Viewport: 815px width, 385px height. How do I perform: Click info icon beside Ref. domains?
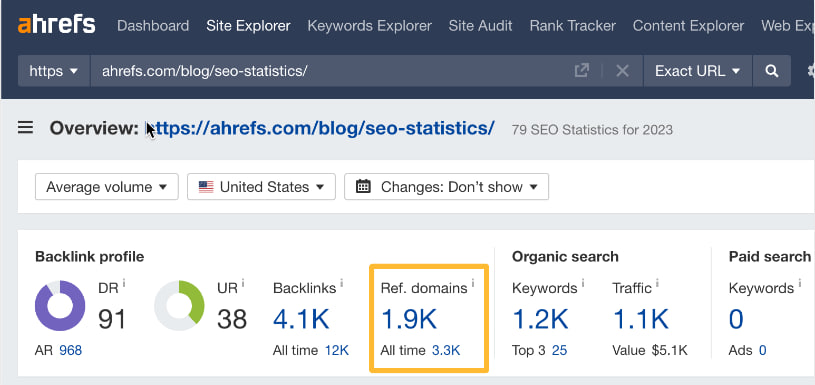(472, 284)
